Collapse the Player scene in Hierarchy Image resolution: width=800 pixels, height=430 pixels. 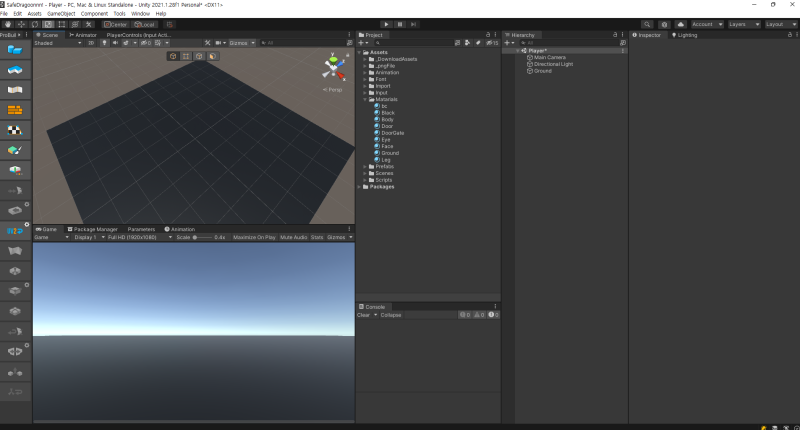(517, 50)
